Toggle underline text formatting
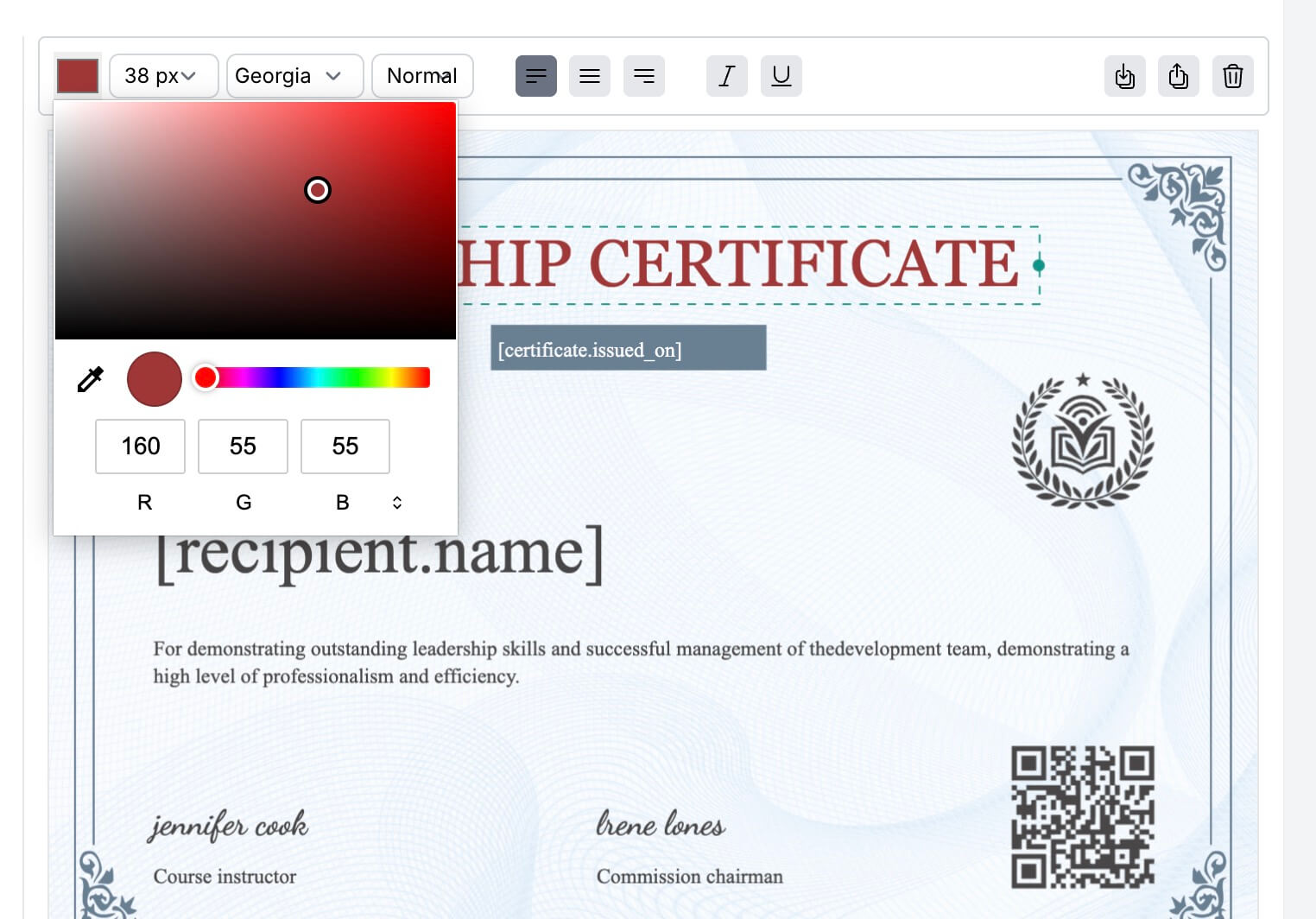 tap(781, 76)
